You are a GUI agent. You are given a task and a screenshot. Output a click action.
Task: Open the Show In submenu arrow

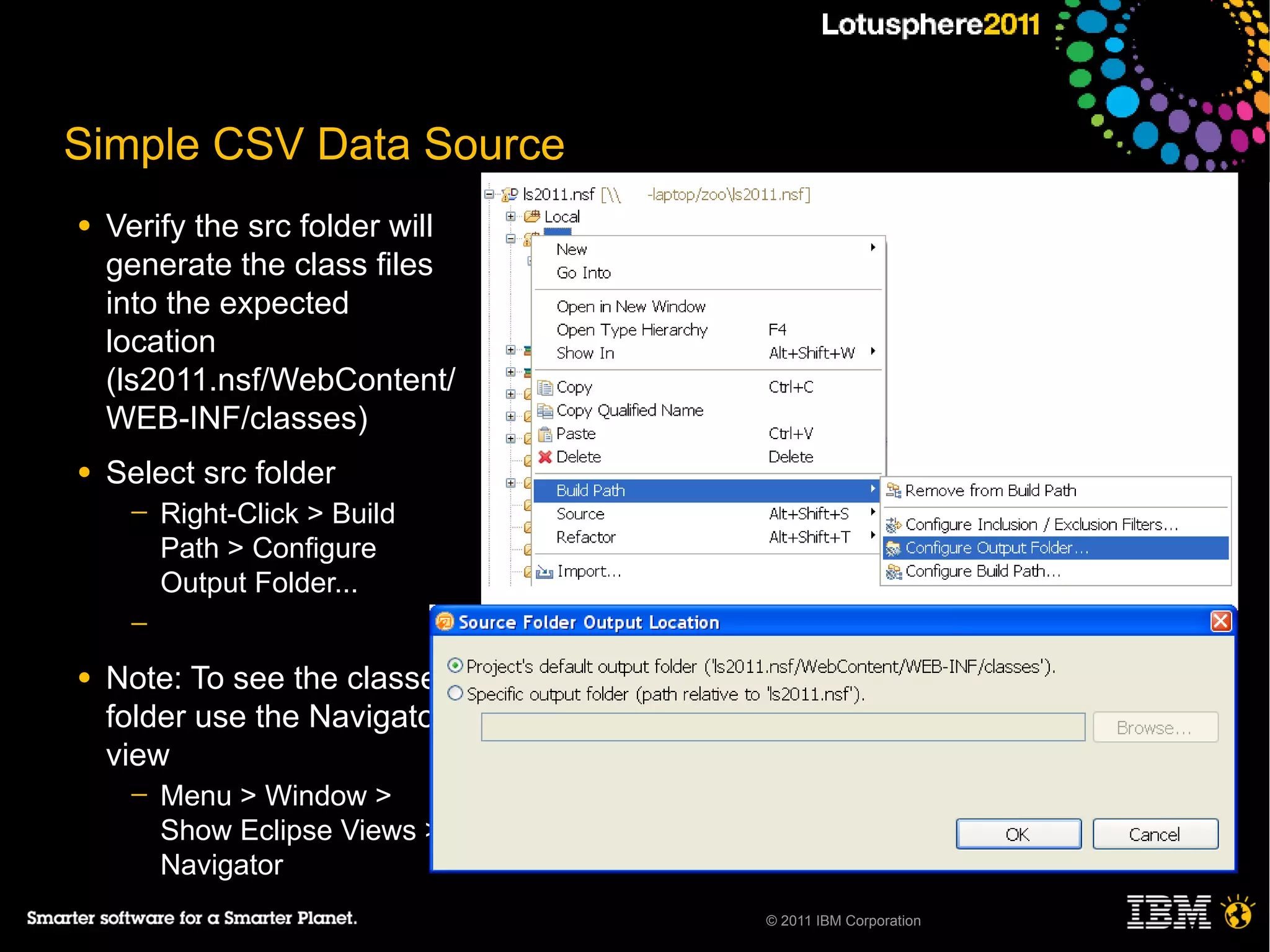tap(873, 351)
